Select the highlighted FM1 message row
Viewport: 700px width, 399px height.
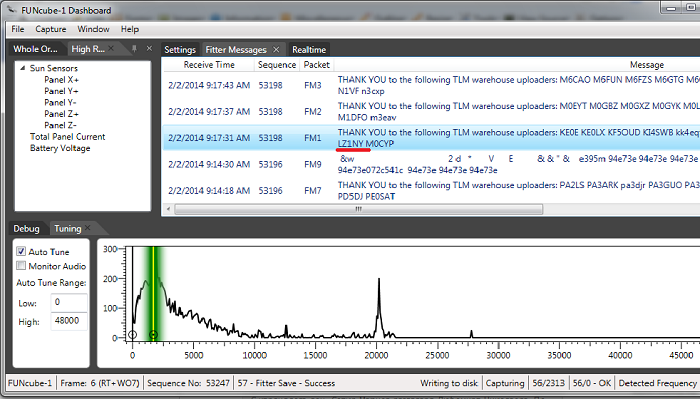click(431, 138)
